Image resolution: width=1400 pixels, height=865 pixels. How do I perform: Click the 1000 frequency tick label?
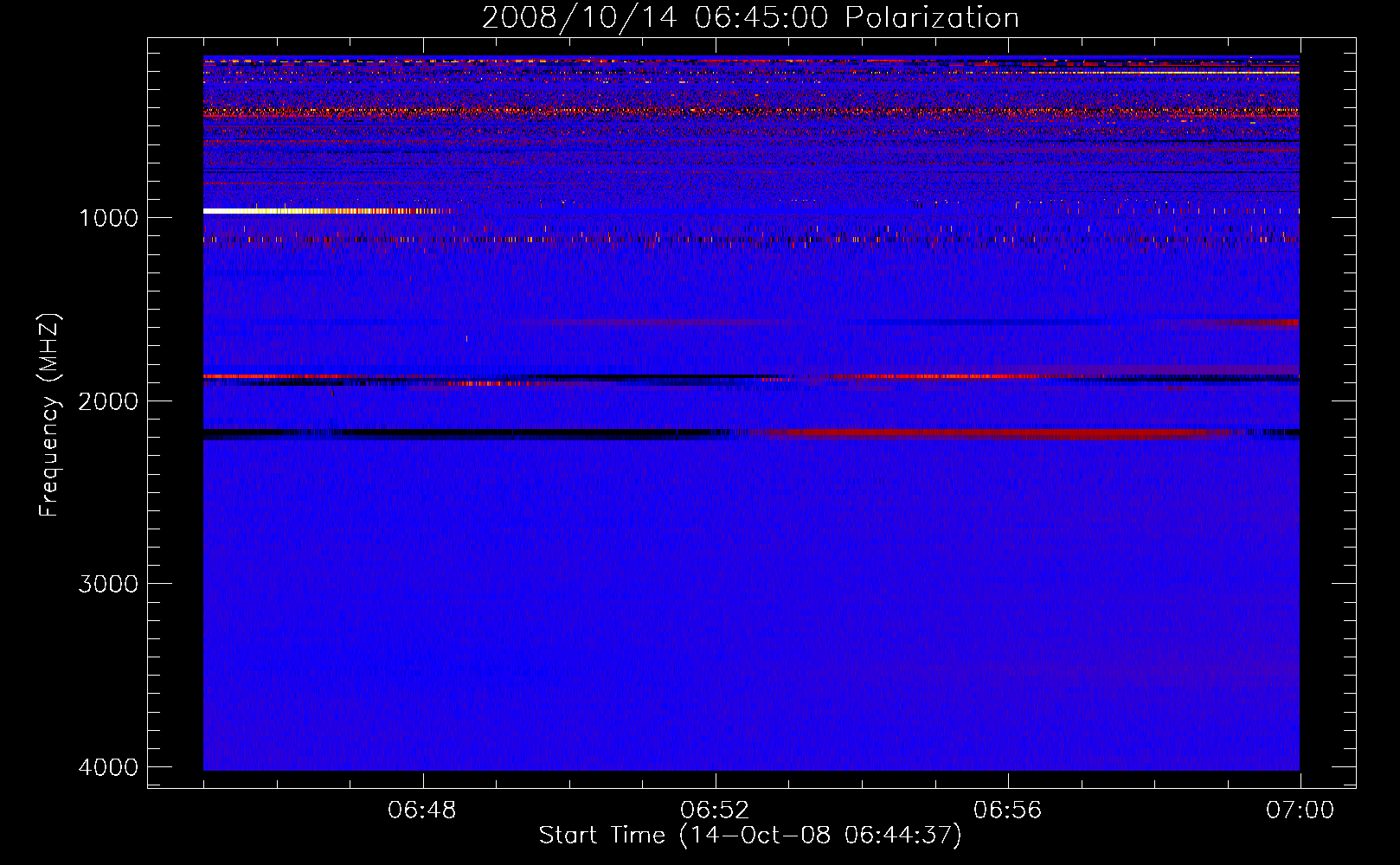108,218
